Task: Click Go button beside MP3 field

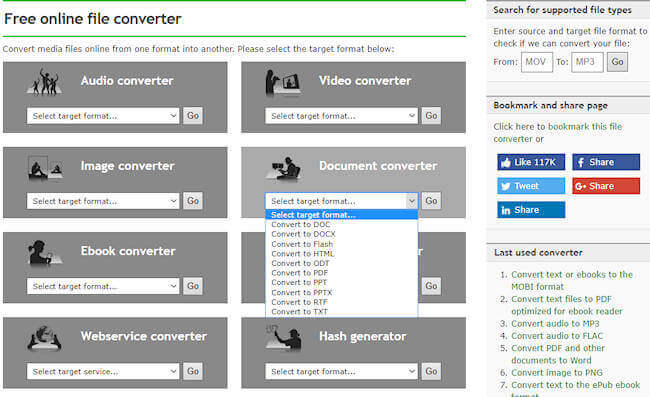Action: tap(617, 62)
